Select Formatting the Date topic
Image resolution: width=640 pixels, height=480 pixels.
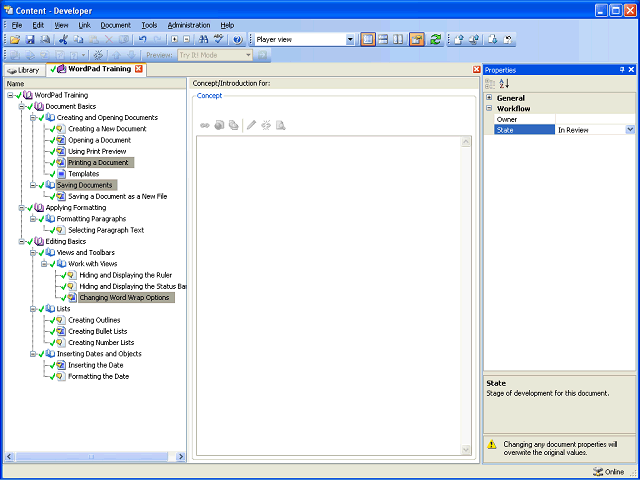click(x=98, y=376)
